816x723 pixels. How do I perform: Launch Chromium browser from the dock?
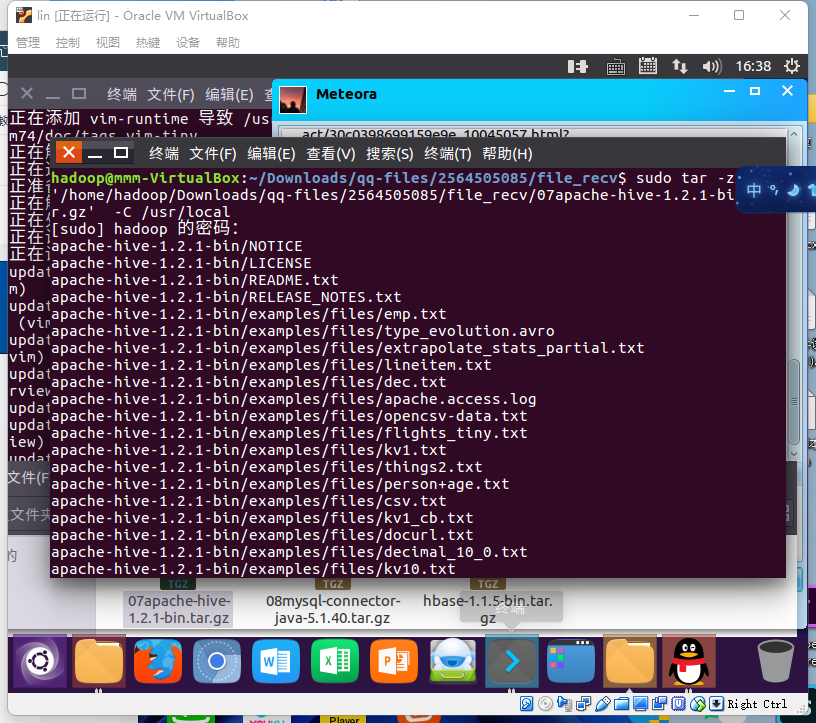point(216,662)
